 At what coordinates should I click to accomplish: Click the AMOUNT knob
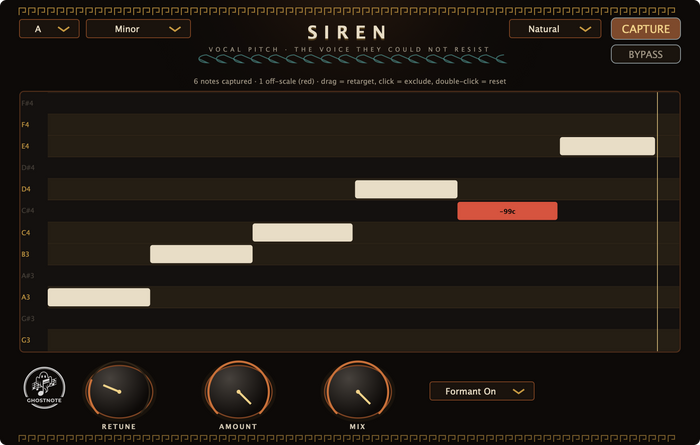click(x=238, y=391)
